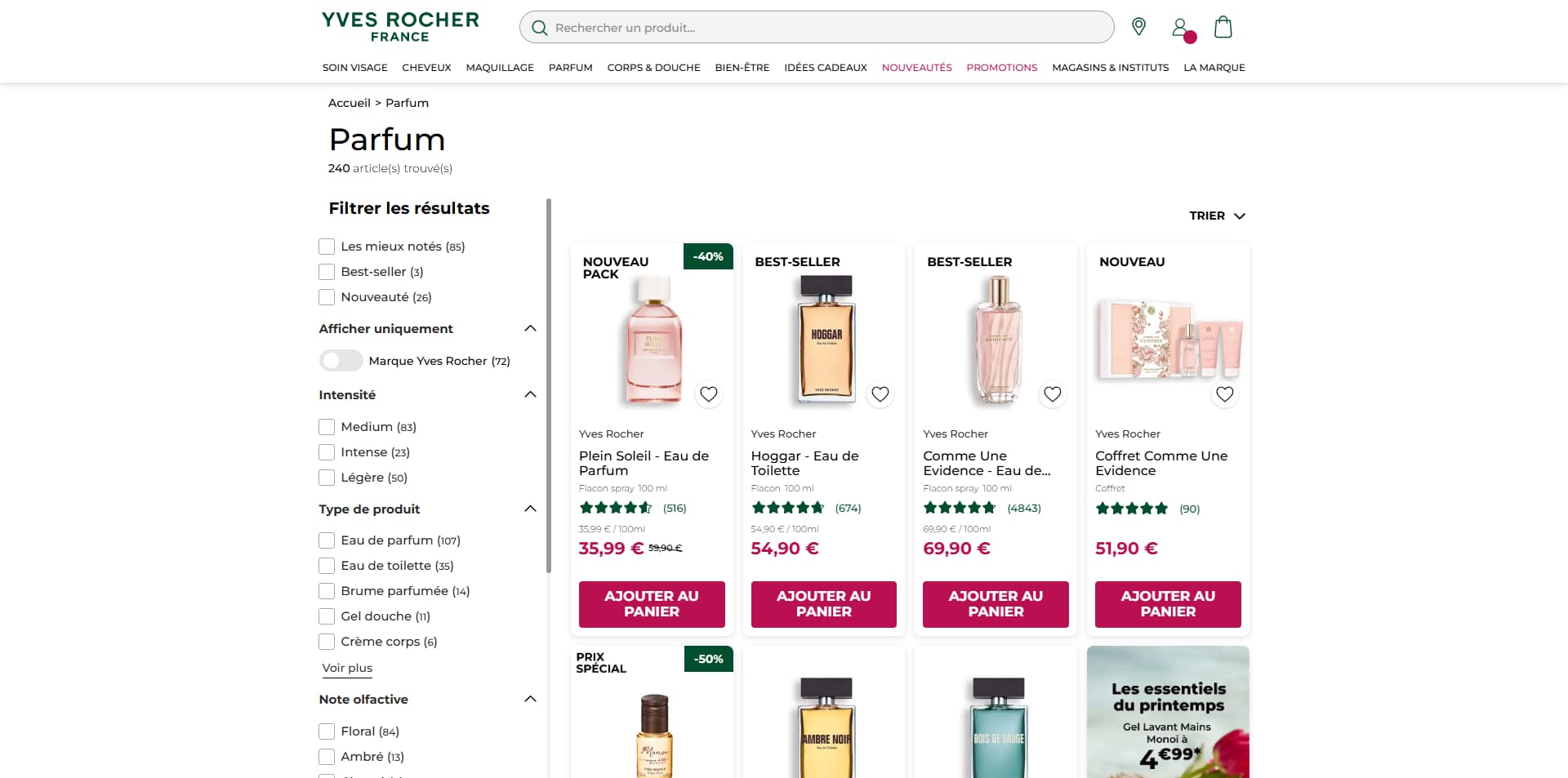Viewport: 1568px width, 778px height.
Task: Toggle Marque Yves Rocher switch
Action: click(341, 361)
